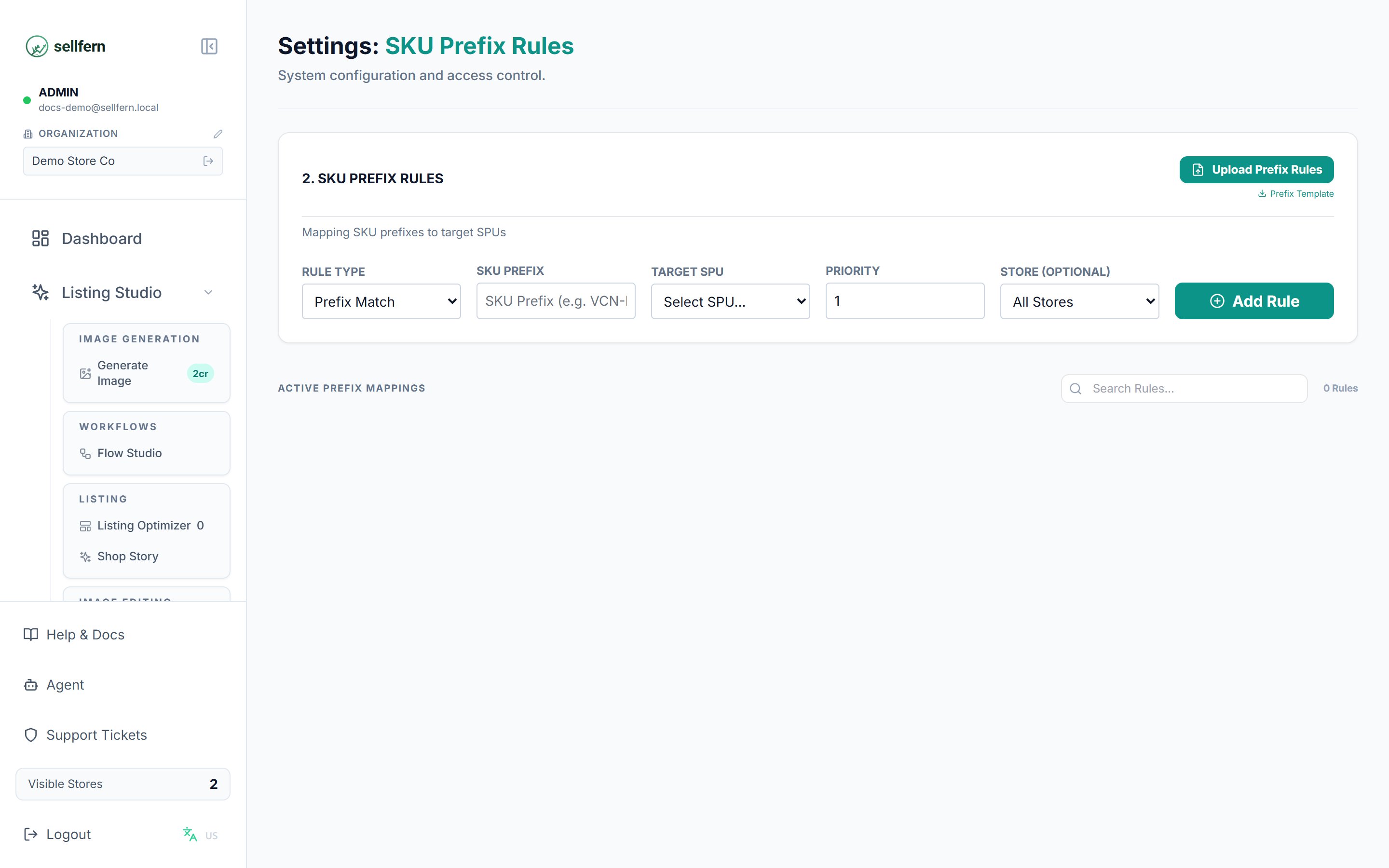1389x868 pixels.
Task: Click the download icon beside Prefix Template
Action: [x=1262, y=193]
